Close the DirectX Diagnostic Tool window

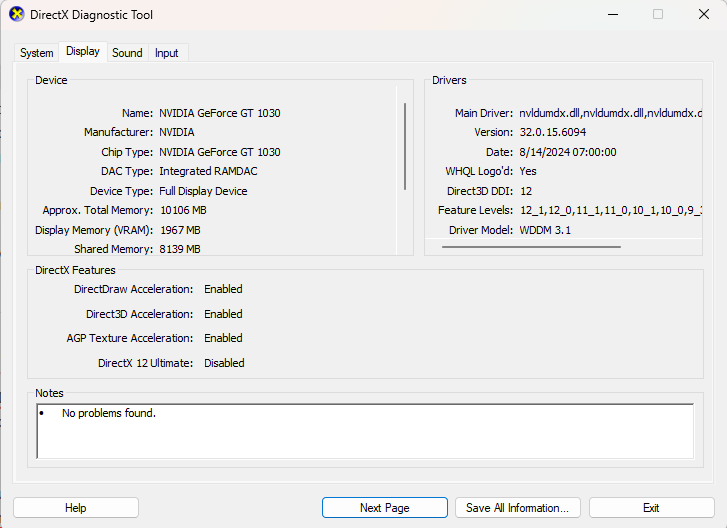704,14
